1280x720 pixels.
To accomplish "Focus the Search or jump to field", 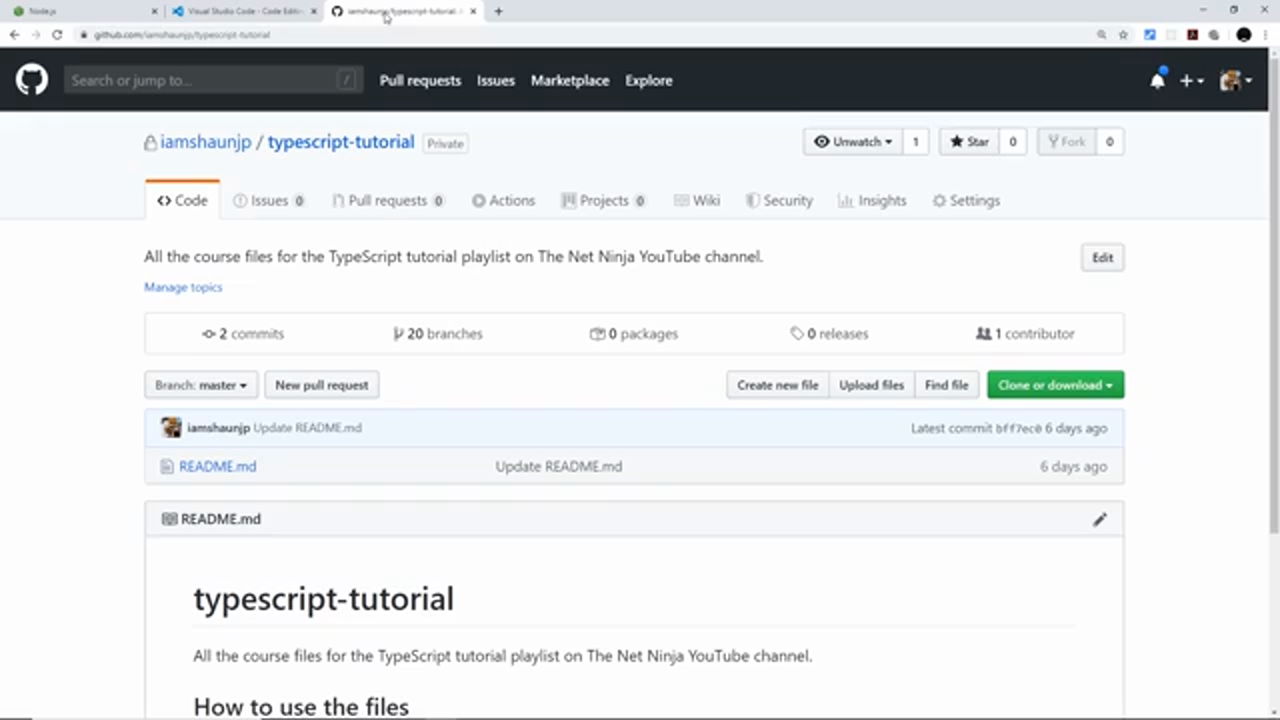I will (212, 80).
